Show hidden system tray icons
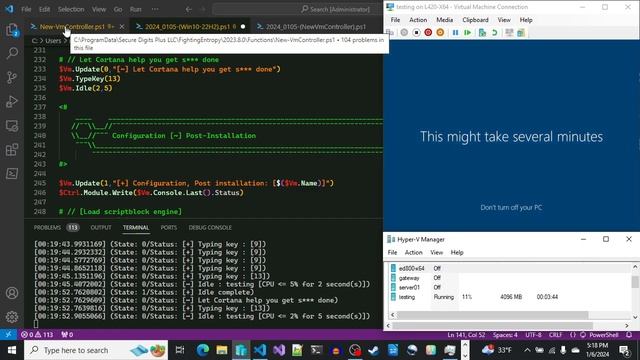 tap(527, 350)
